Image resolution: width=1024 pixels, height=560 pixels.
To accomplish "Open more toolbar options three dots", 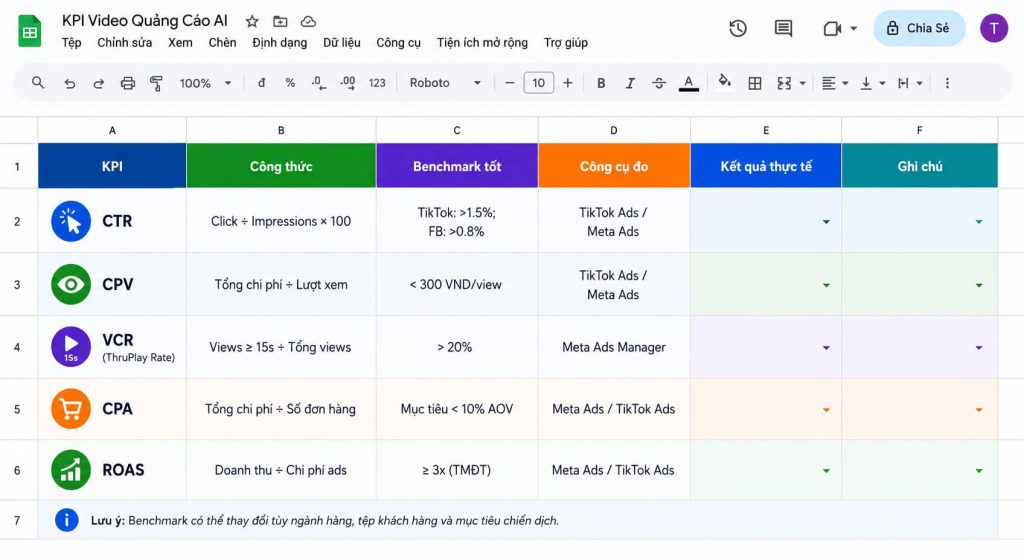I will [x=947, y=83].
